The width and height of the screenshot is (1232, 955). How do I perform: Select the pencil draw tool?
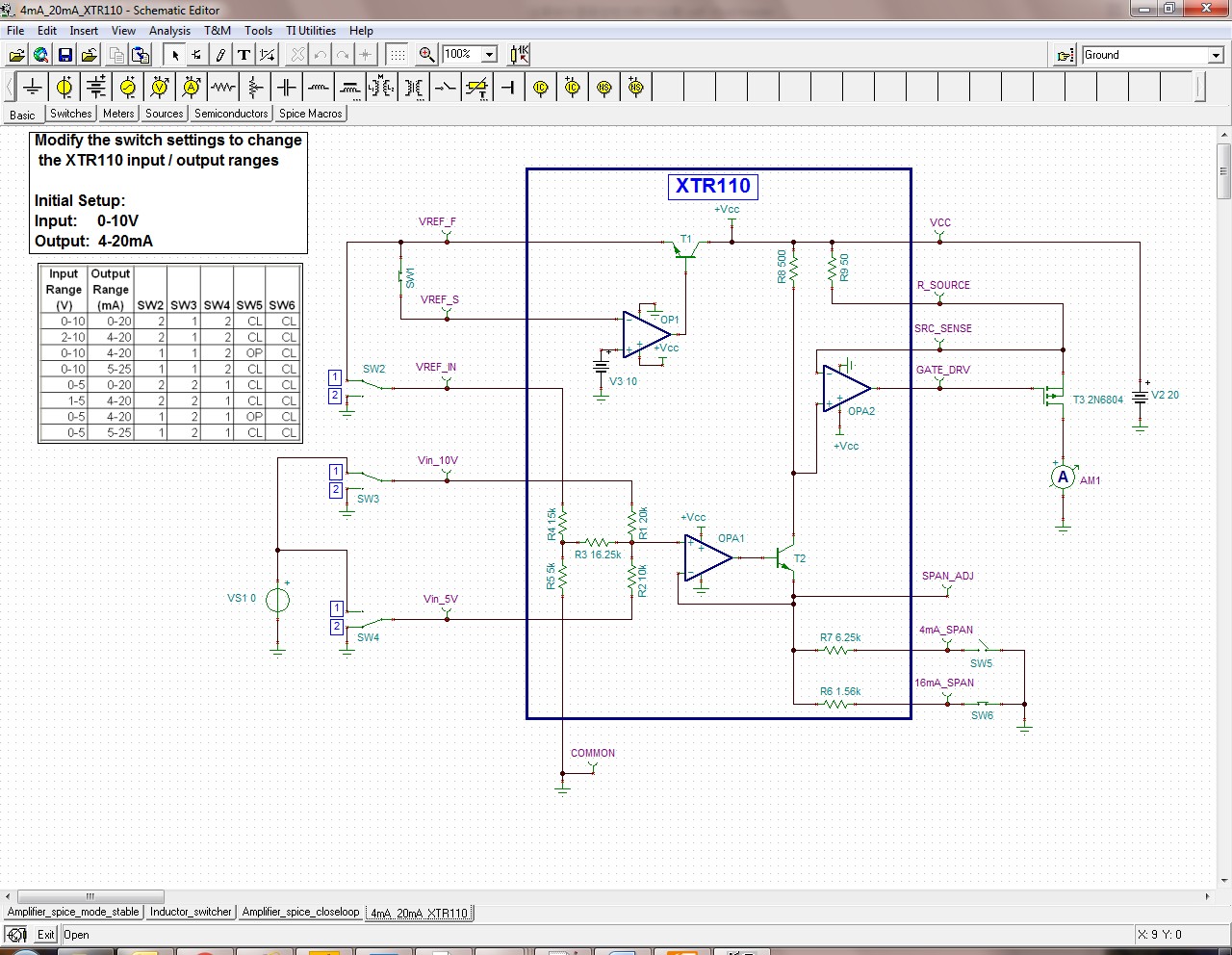[x=220, y=55]
